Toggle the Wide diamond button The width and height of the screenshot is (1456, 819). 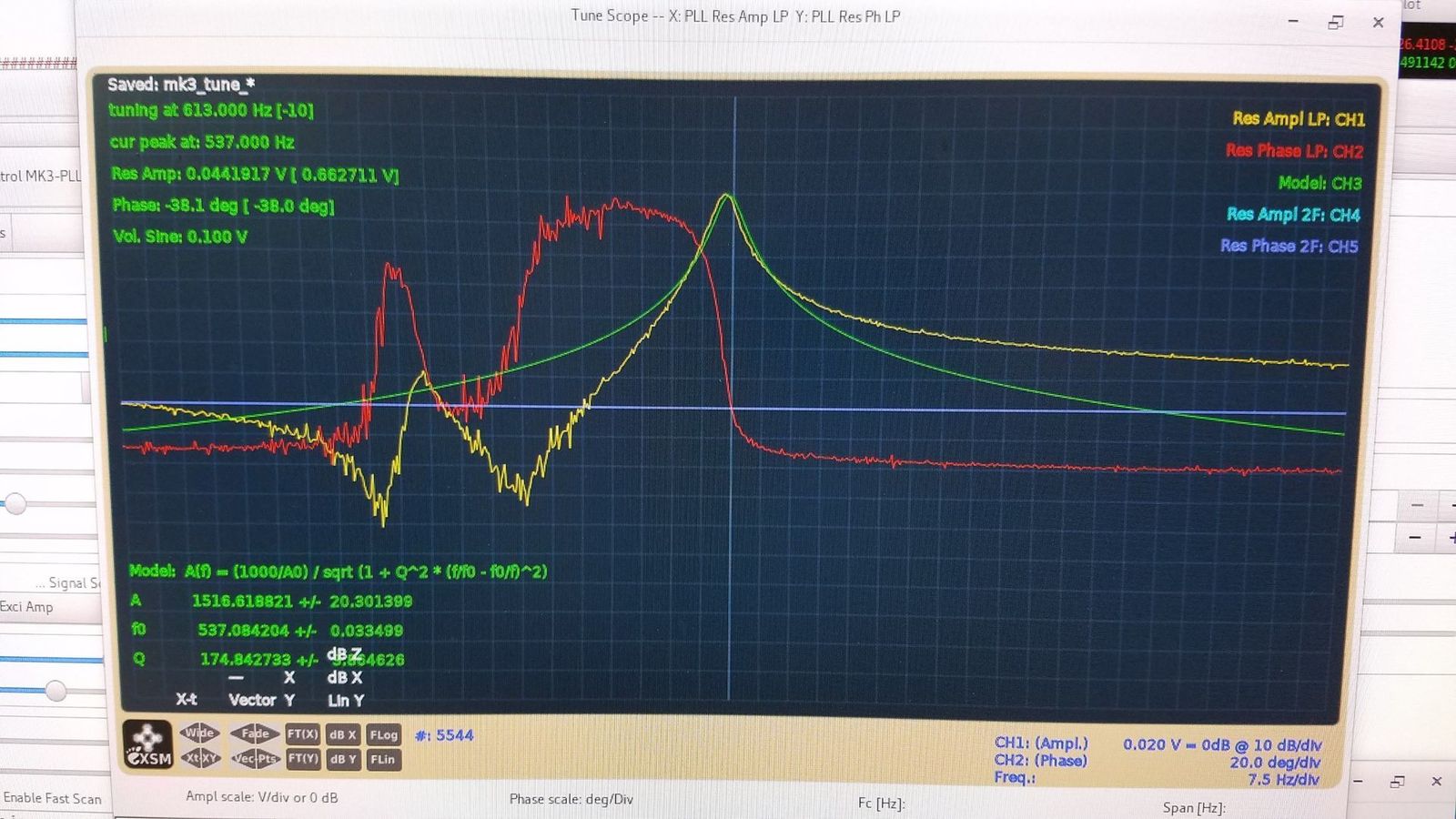199,733
